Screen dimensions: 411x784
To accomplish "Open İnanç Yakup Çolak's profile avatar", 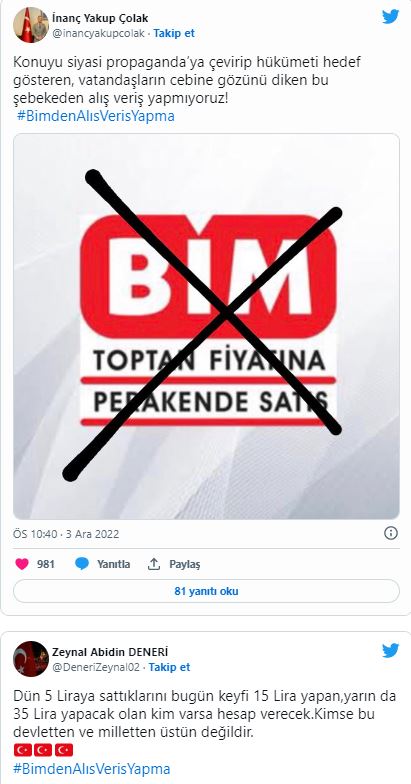I will pos(30,25).
